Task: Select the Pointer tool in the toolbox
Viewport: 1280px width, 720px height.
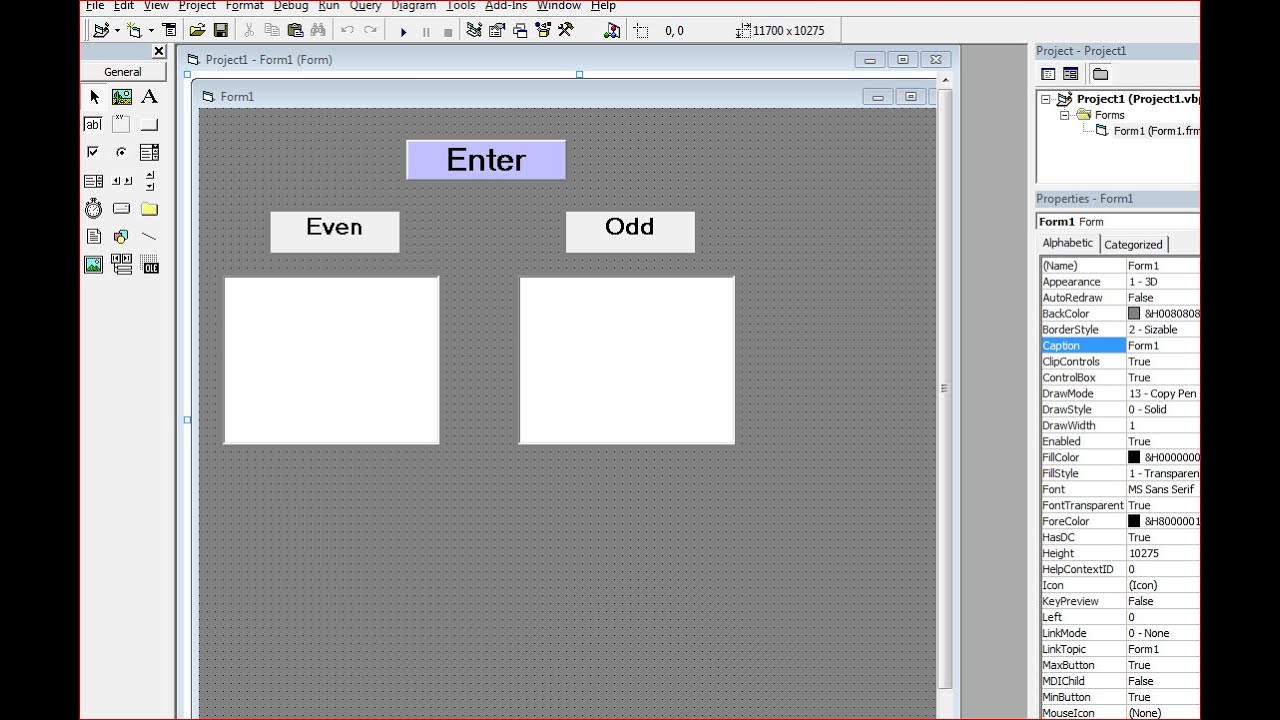Action: 94,97
